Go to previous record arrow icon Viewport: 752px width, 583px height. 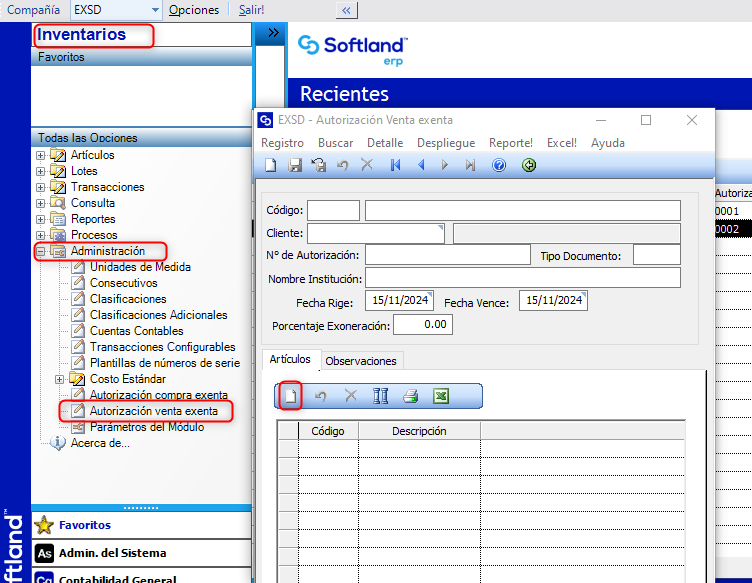point(422,165)
